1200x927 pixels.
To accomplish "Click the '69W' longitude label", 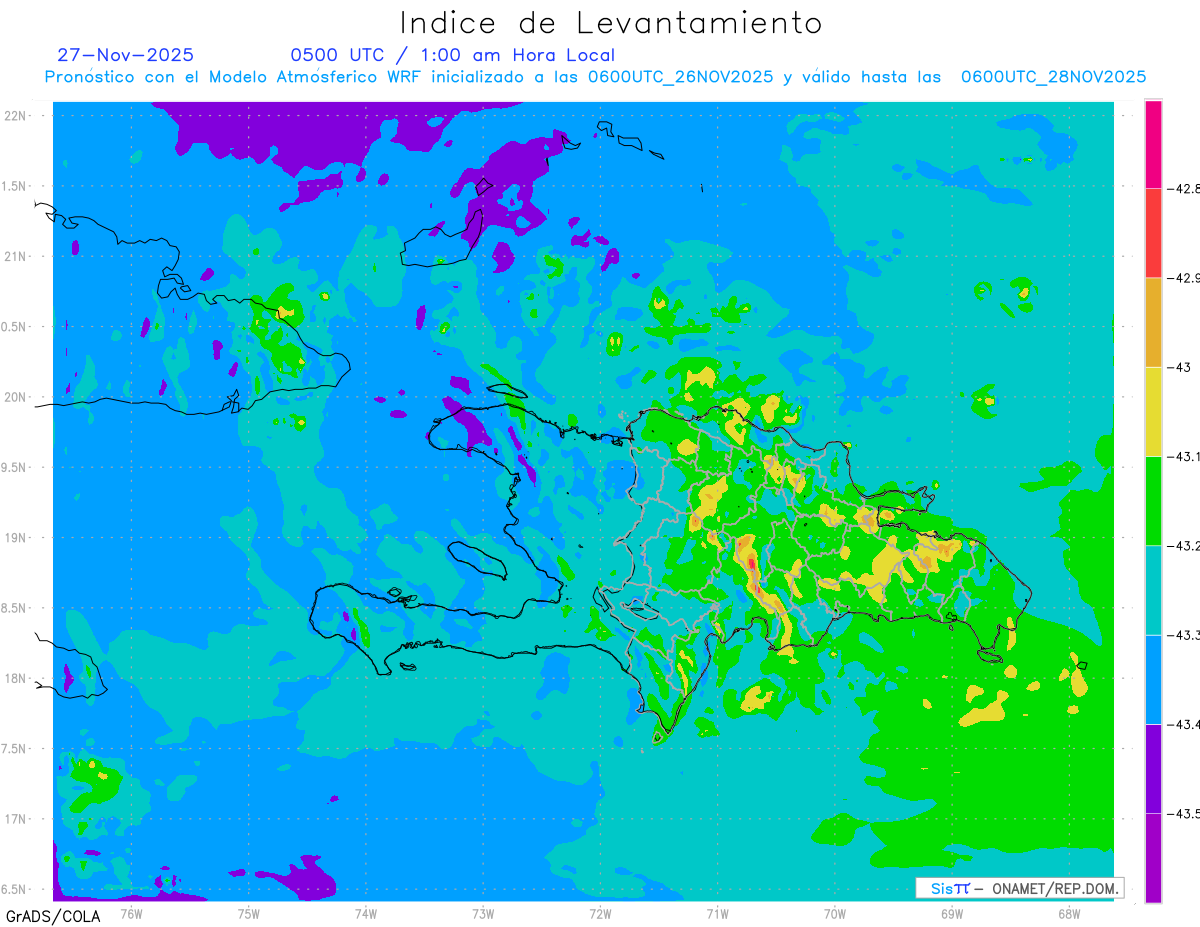I will [952, 913].
